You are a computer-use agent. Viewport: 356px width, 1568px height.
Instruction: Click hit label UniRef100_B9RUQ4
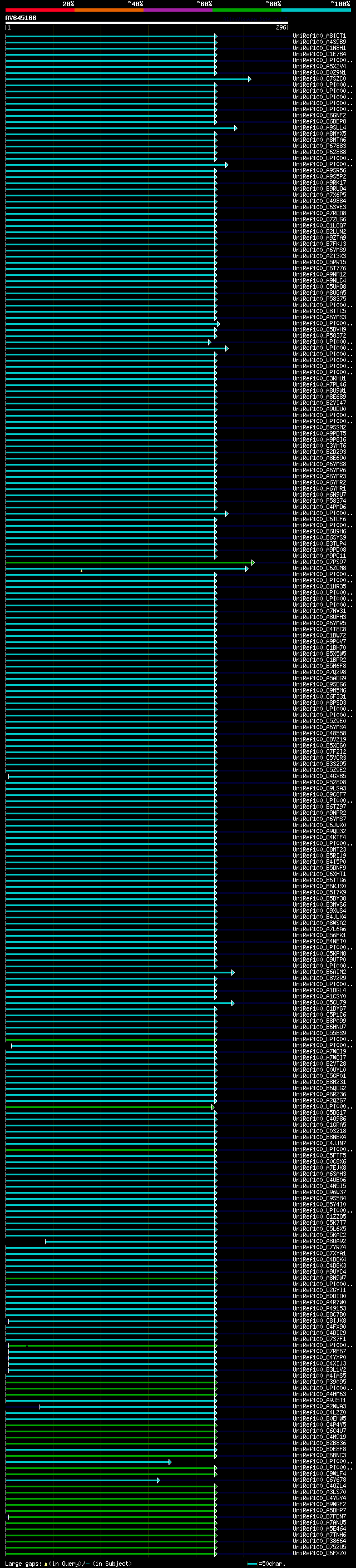pyautogui.click(x=319, y=189)
